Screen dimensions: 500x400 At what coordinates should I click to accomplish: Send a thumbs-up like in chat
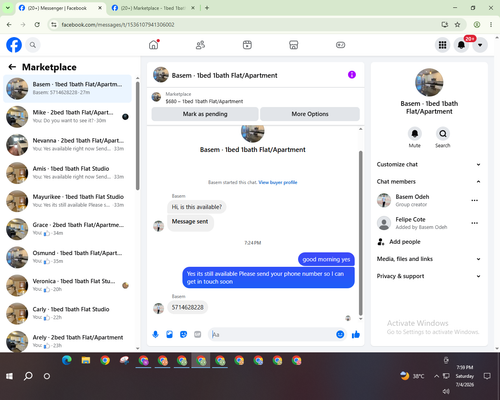click(356, 334)
